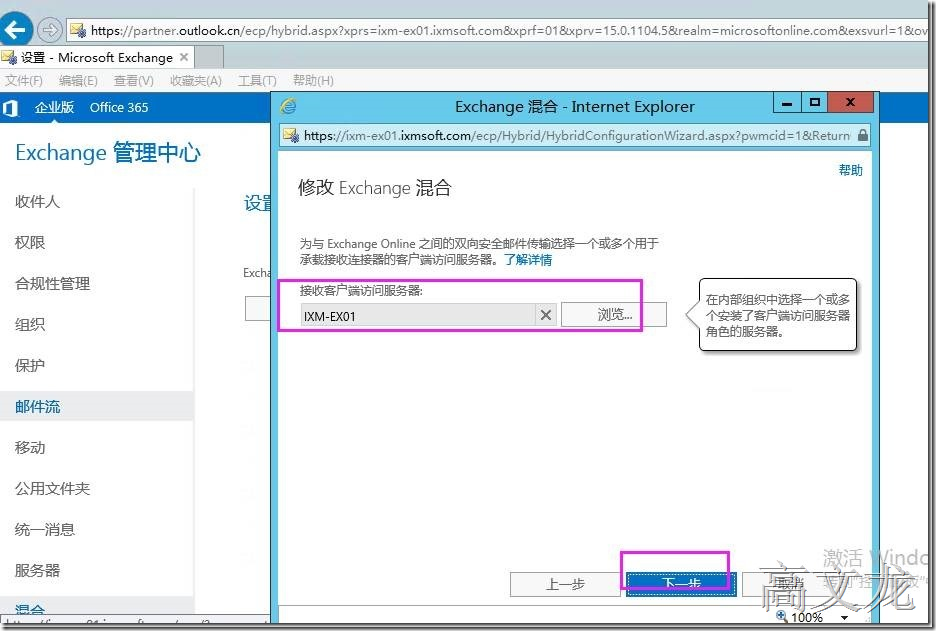This screenshot has width=936, height=631.
Task: Open 保护 in the sidebar
Action: [30, 365]
